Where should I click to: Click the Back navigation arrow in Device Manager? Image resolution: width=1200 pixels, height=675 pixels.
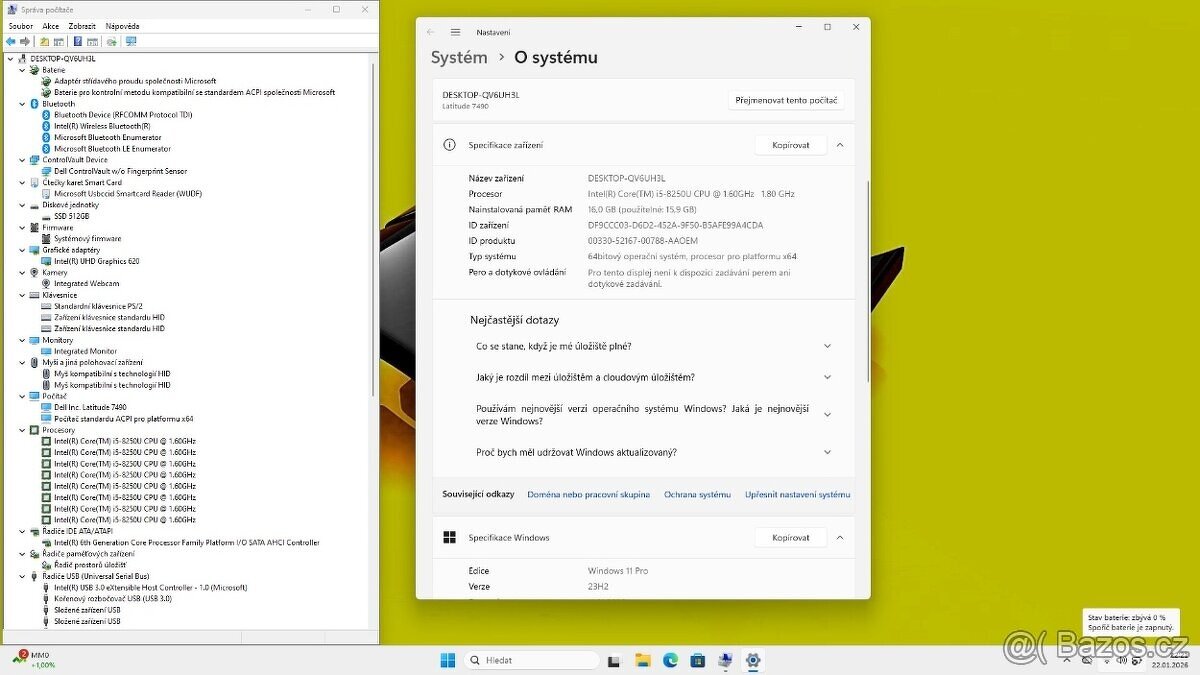click(x=11, y=41)
